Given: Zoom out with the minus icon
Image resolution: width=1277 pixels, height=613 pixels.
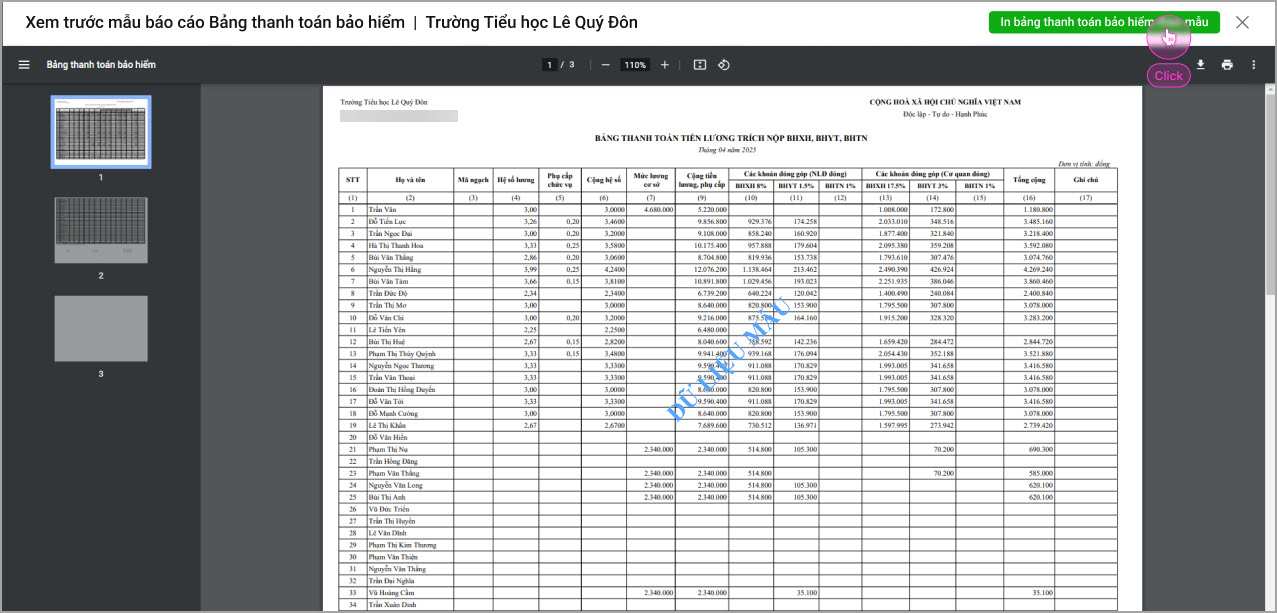Looking at the screenshot, I should click(x=605, y=65).
